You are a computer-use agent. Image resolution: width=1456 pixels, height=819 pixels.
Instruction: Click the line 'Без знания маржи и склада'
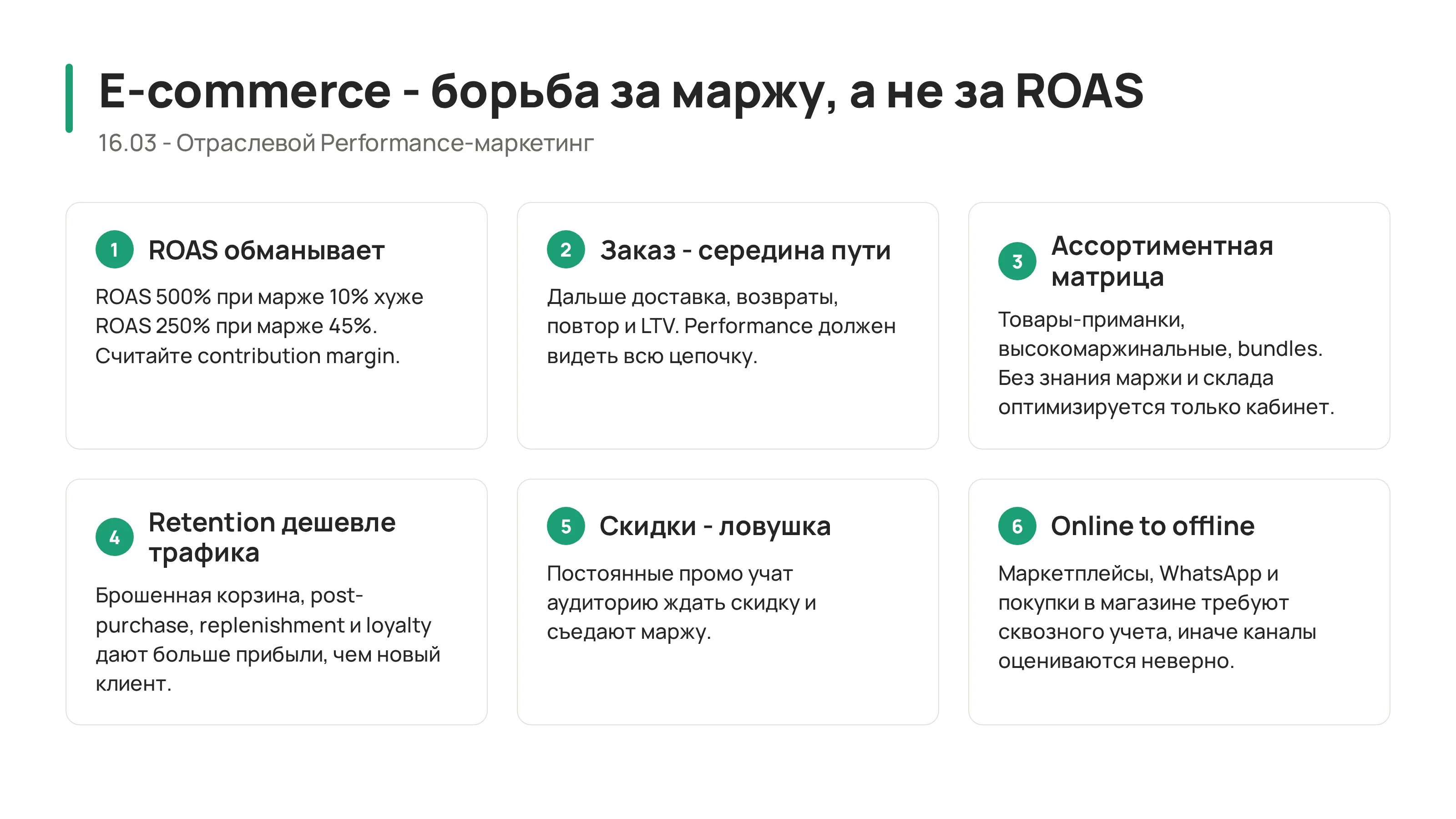(1136, 378)
